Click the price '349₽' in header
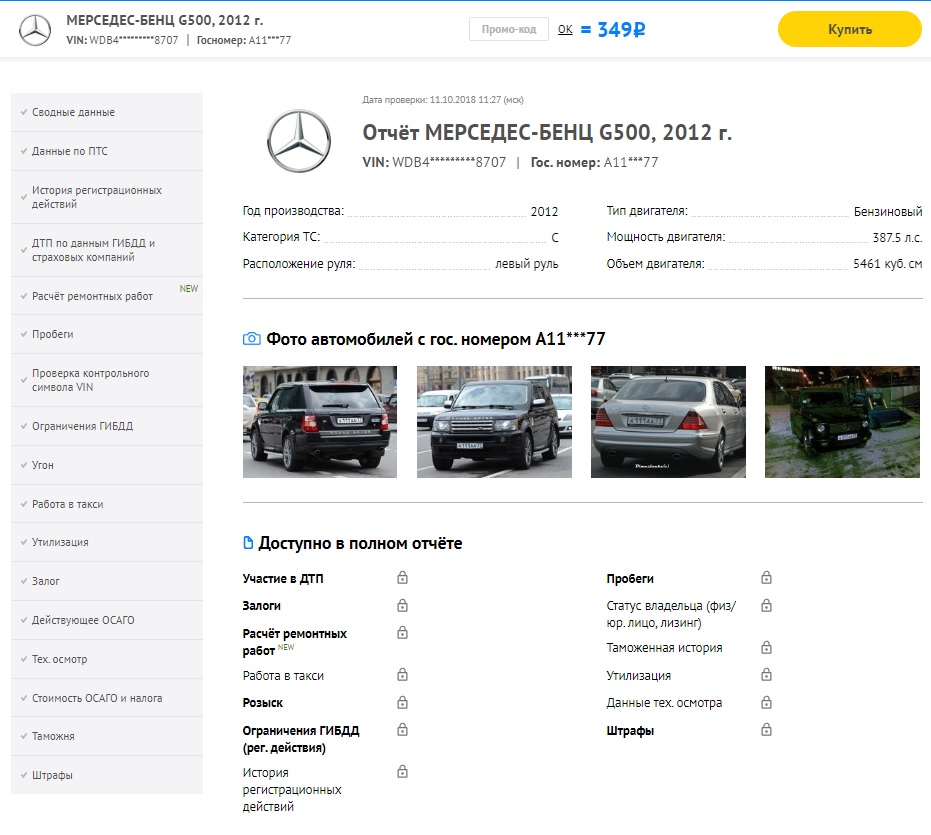 coord(621,29)
